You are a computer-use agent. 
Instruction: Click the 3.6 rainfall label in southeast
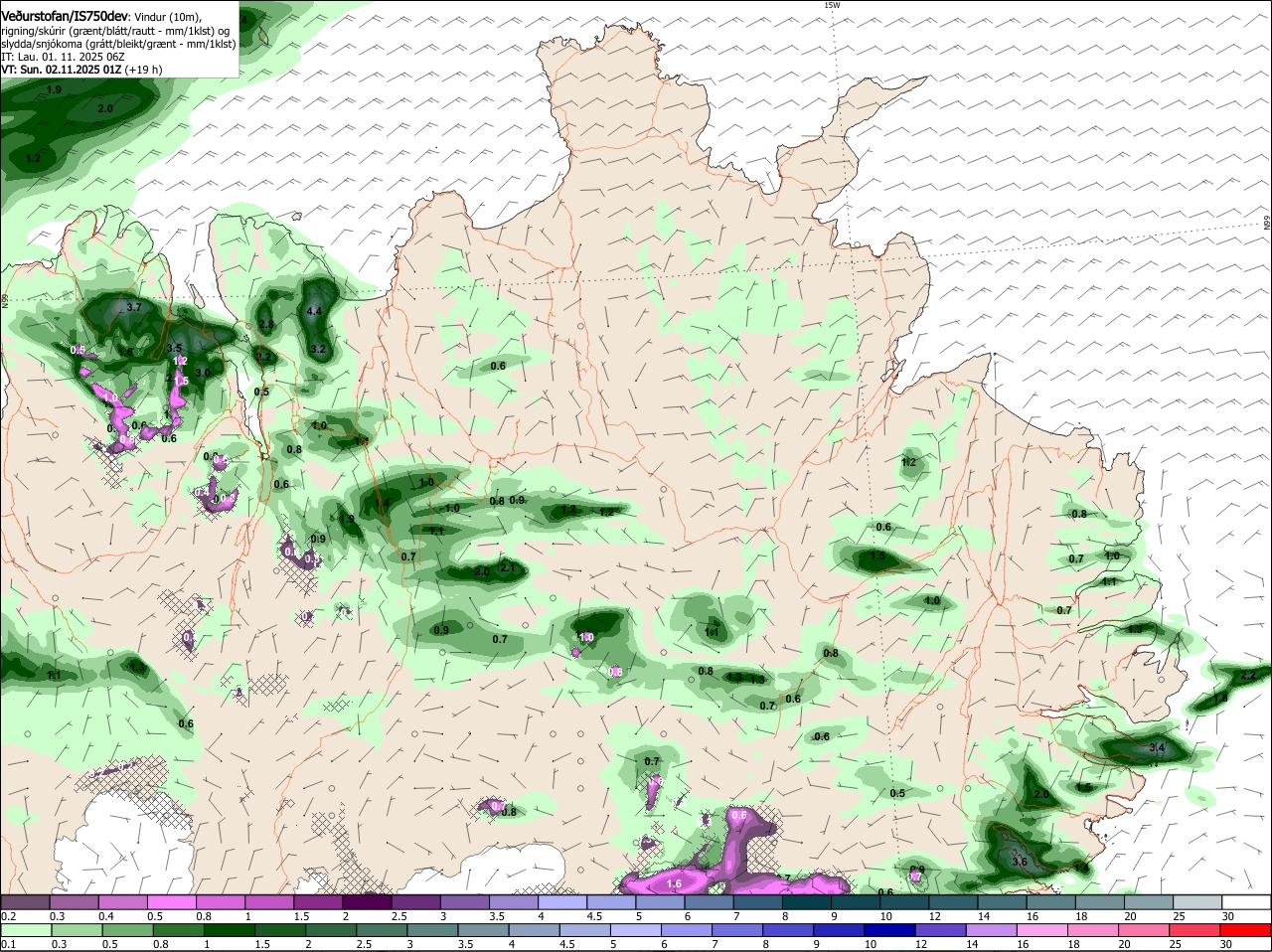pyautogui.click(x=1019, y=862)
